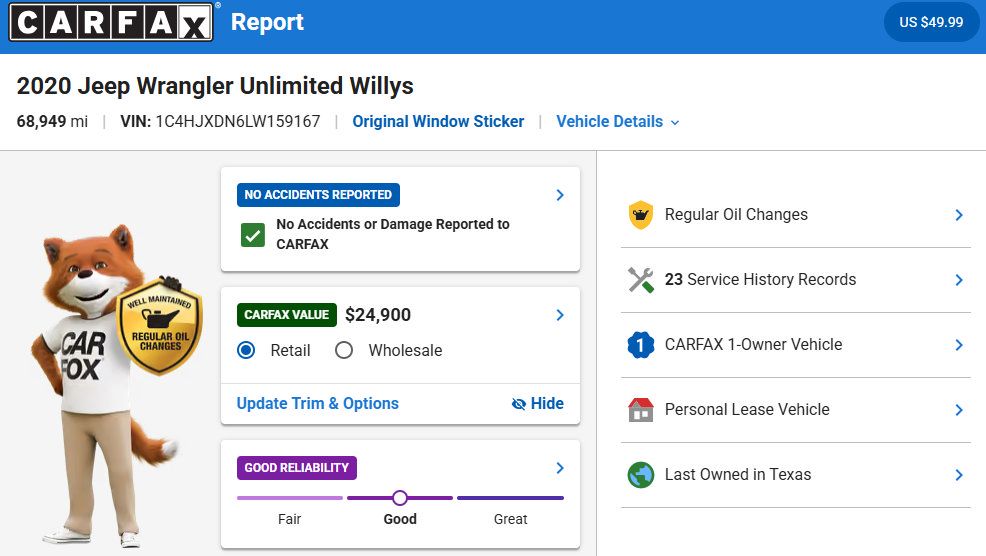
Task: Click No Accidents or Damage Reported text
Action: [x=393, y=234]
